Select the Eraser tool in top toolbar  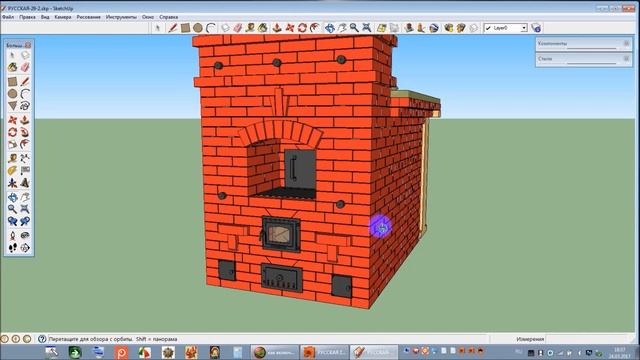coord(238,28)
